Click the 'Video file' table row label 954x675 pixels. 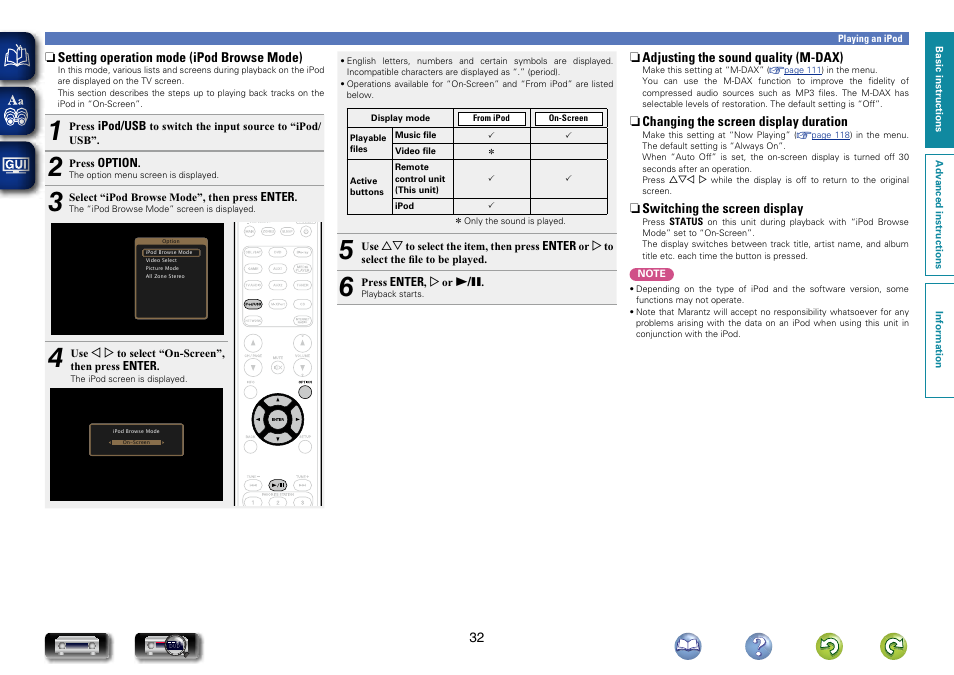pos(416,151)
